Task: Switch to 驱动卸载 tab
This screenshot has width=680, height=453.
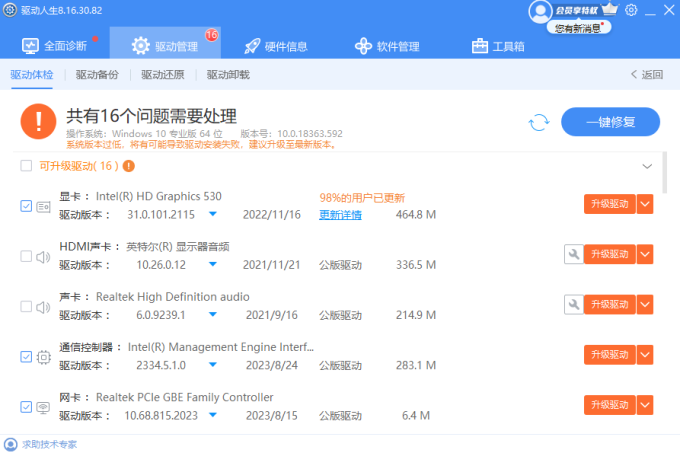Action: click(228, 75)
